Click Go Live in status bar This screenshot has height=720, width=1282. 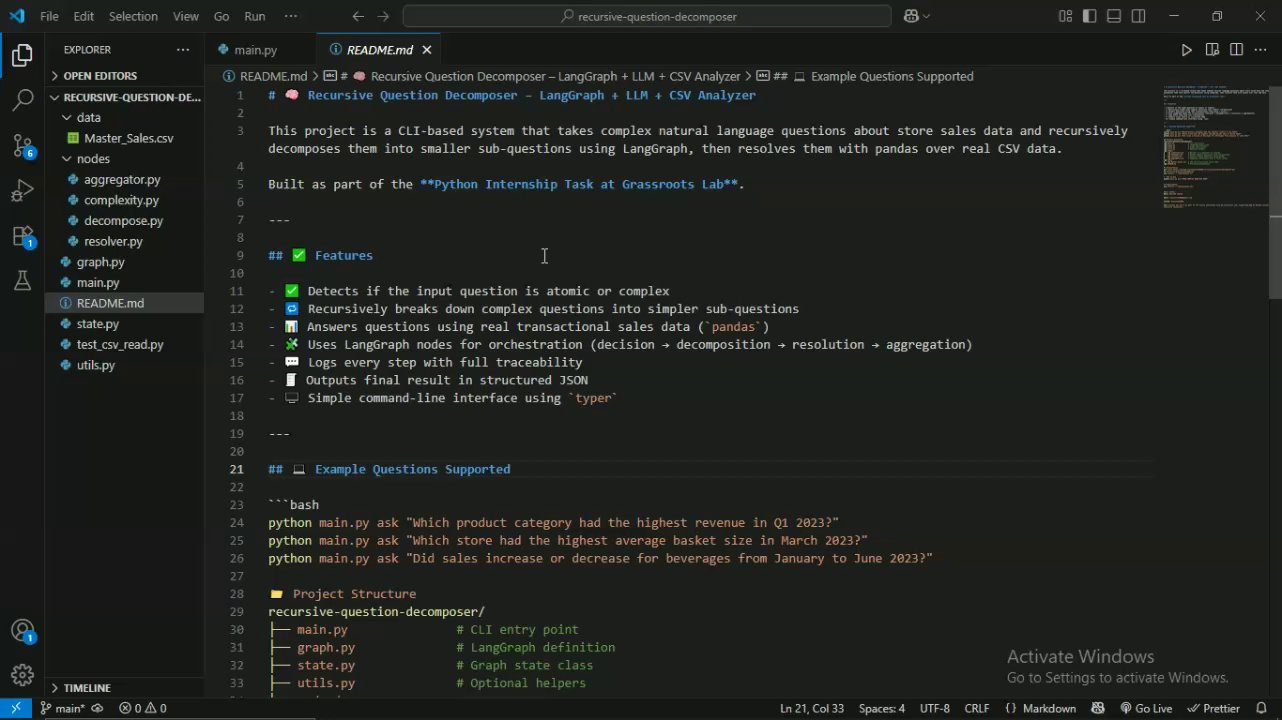[x=1145, y=708]
